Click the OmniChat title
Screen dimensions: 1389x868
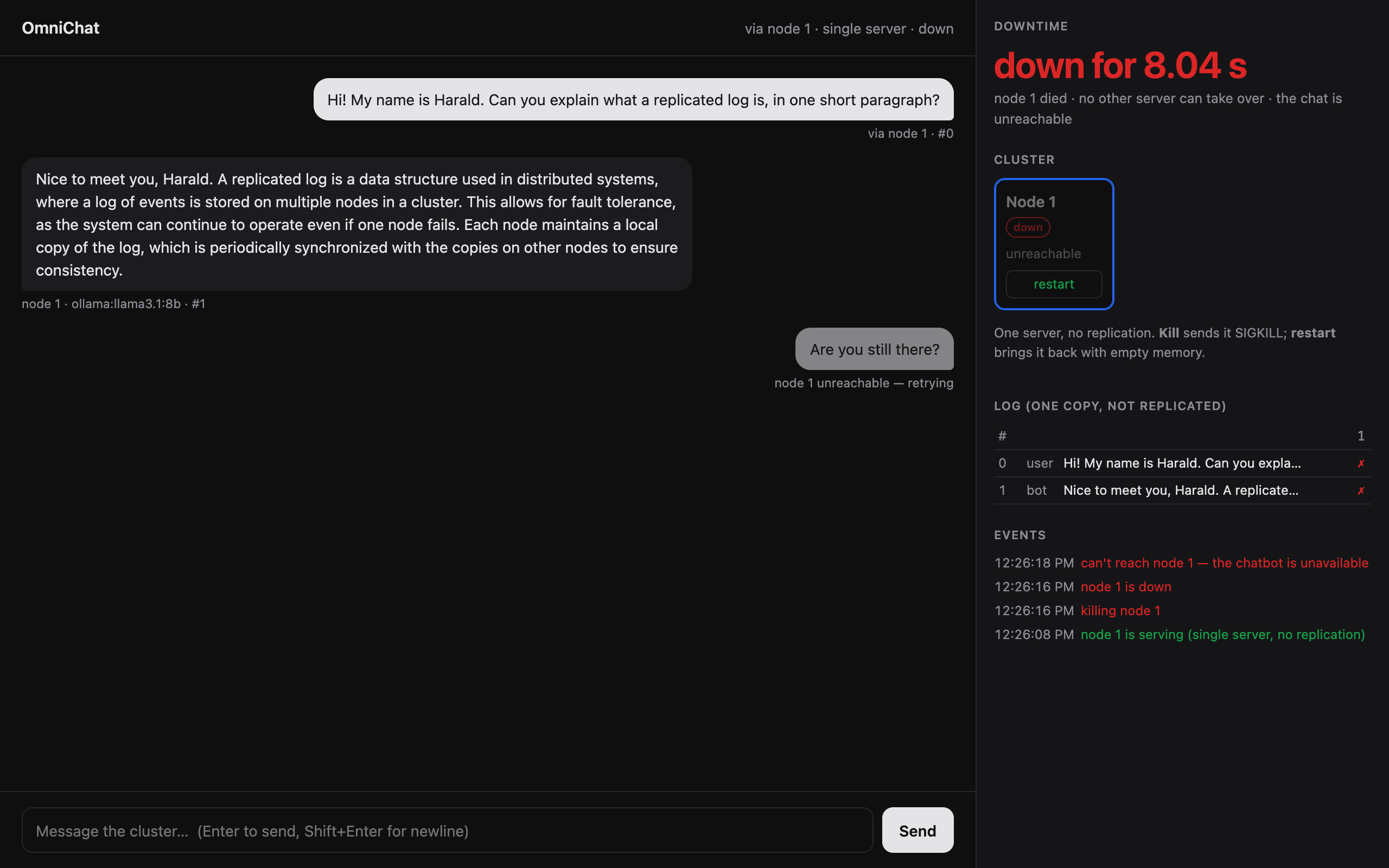click(x=60, y=28)
